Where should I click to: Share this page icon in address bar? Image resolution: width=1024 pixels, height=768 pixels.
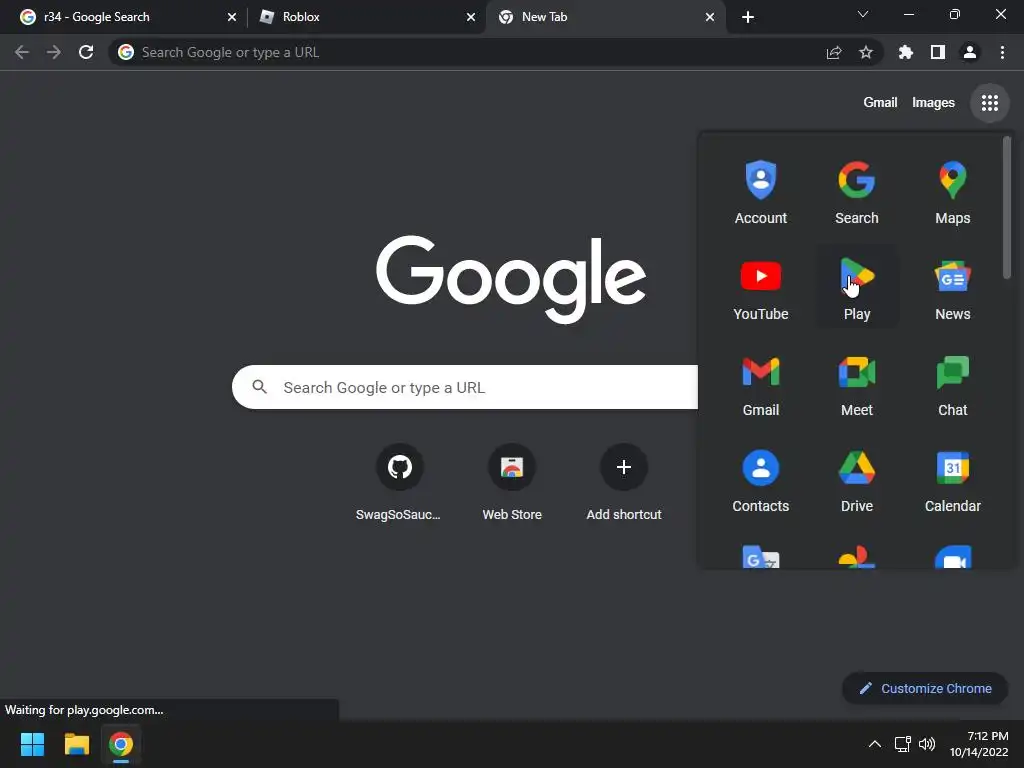point(833,52)
